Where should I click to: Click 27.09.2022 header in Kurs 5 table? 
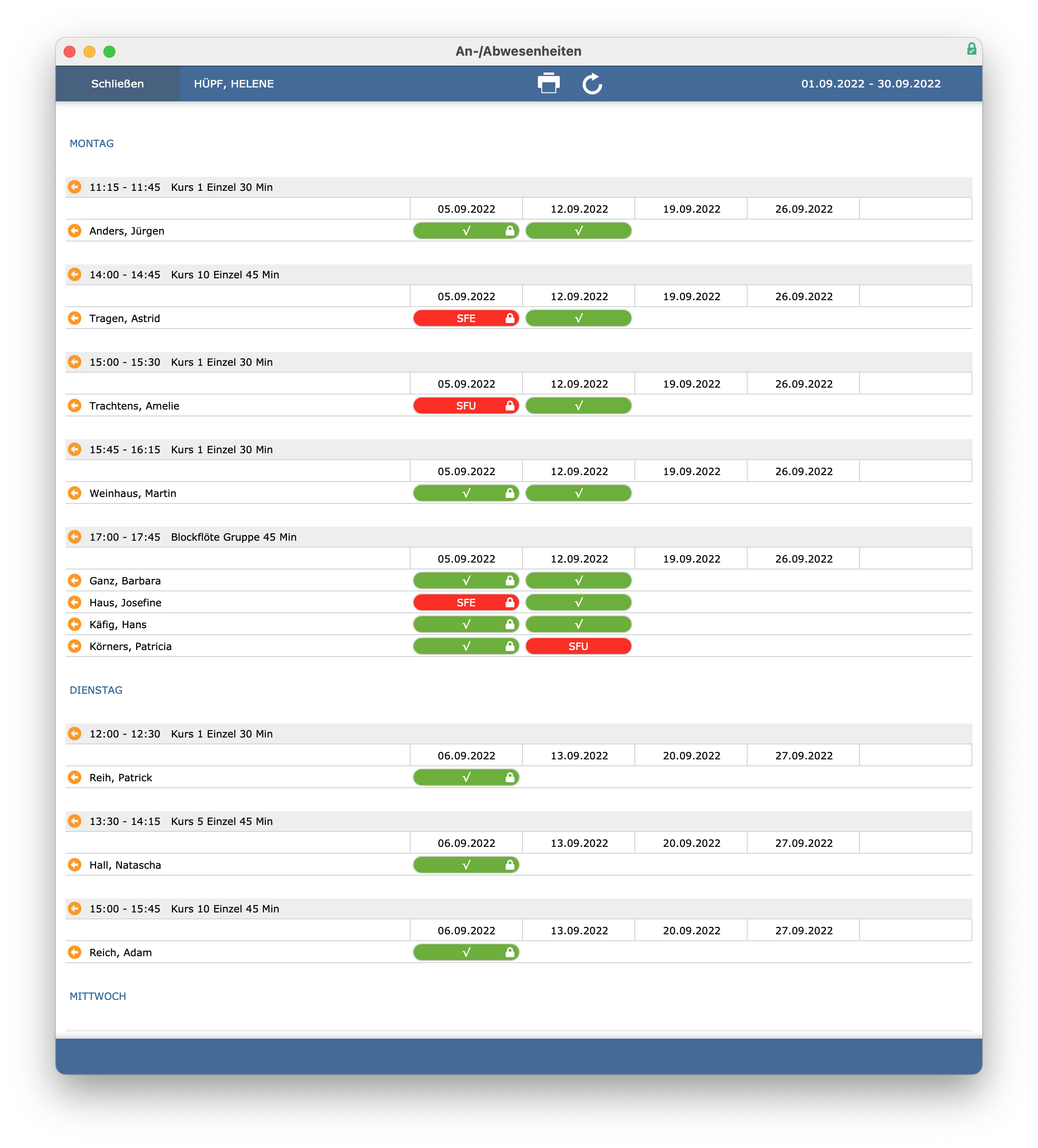(803, 843)
